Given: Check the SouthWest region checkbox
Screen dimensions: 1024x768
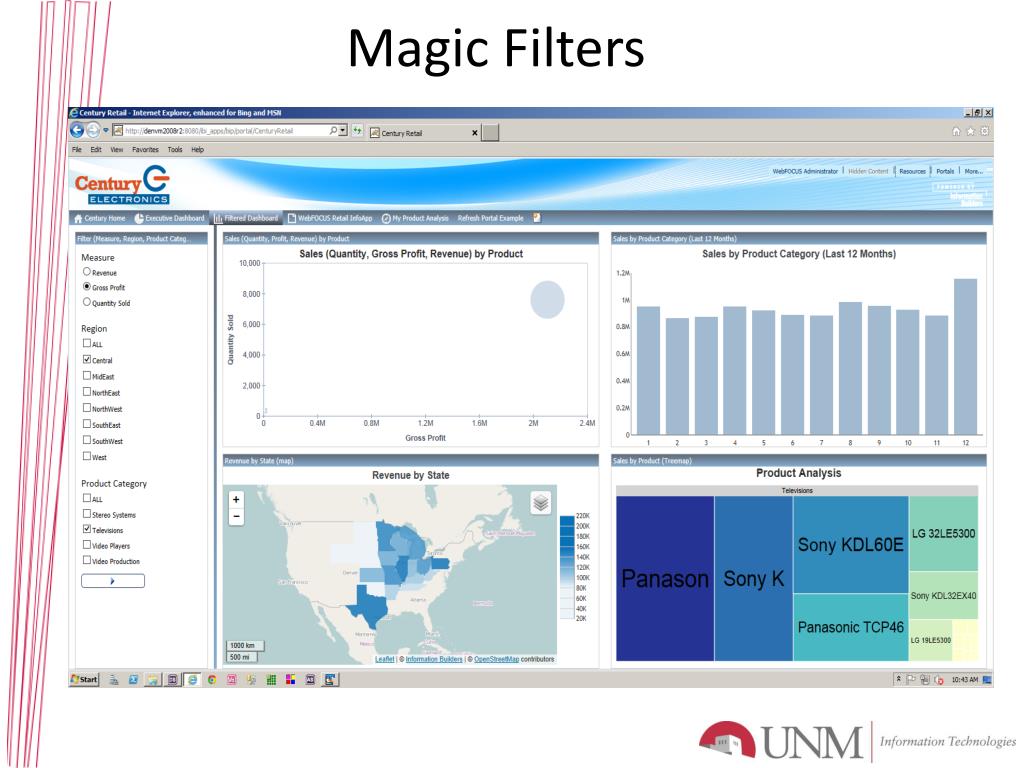Looking at the screenshot, I should (x=87, y=440).
